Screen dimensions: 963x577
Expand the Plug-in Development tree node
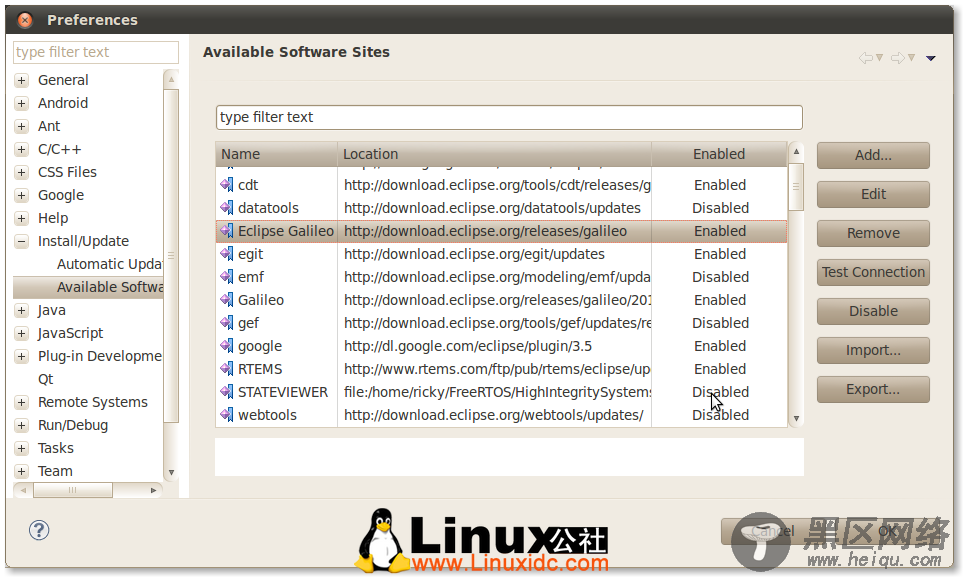(x=21, y=356)
